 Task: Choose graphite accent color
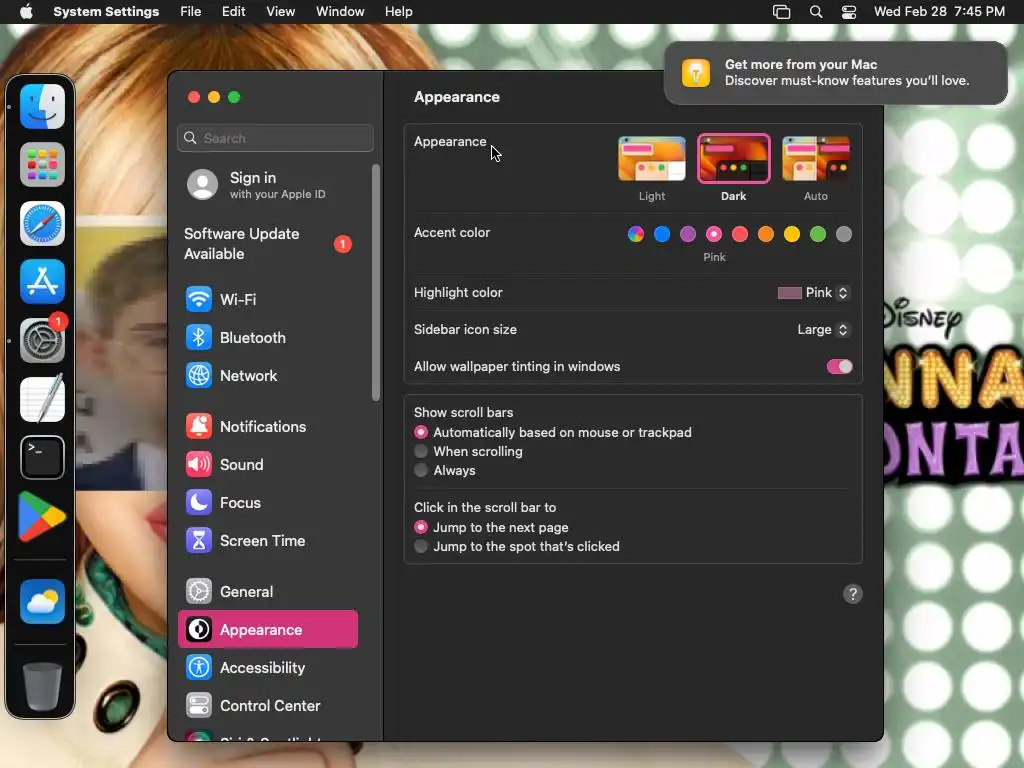click(844, 234)
